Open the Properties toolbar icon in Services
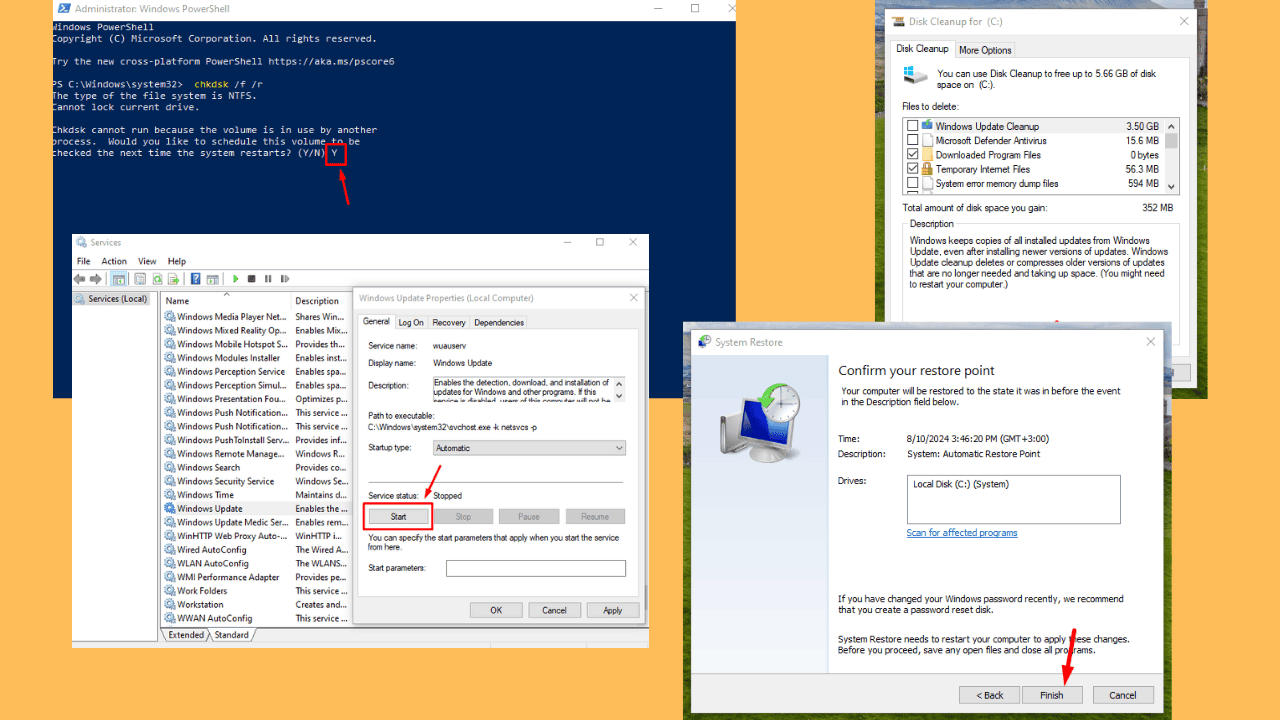 pyautogui.click(x=140, y=279)
